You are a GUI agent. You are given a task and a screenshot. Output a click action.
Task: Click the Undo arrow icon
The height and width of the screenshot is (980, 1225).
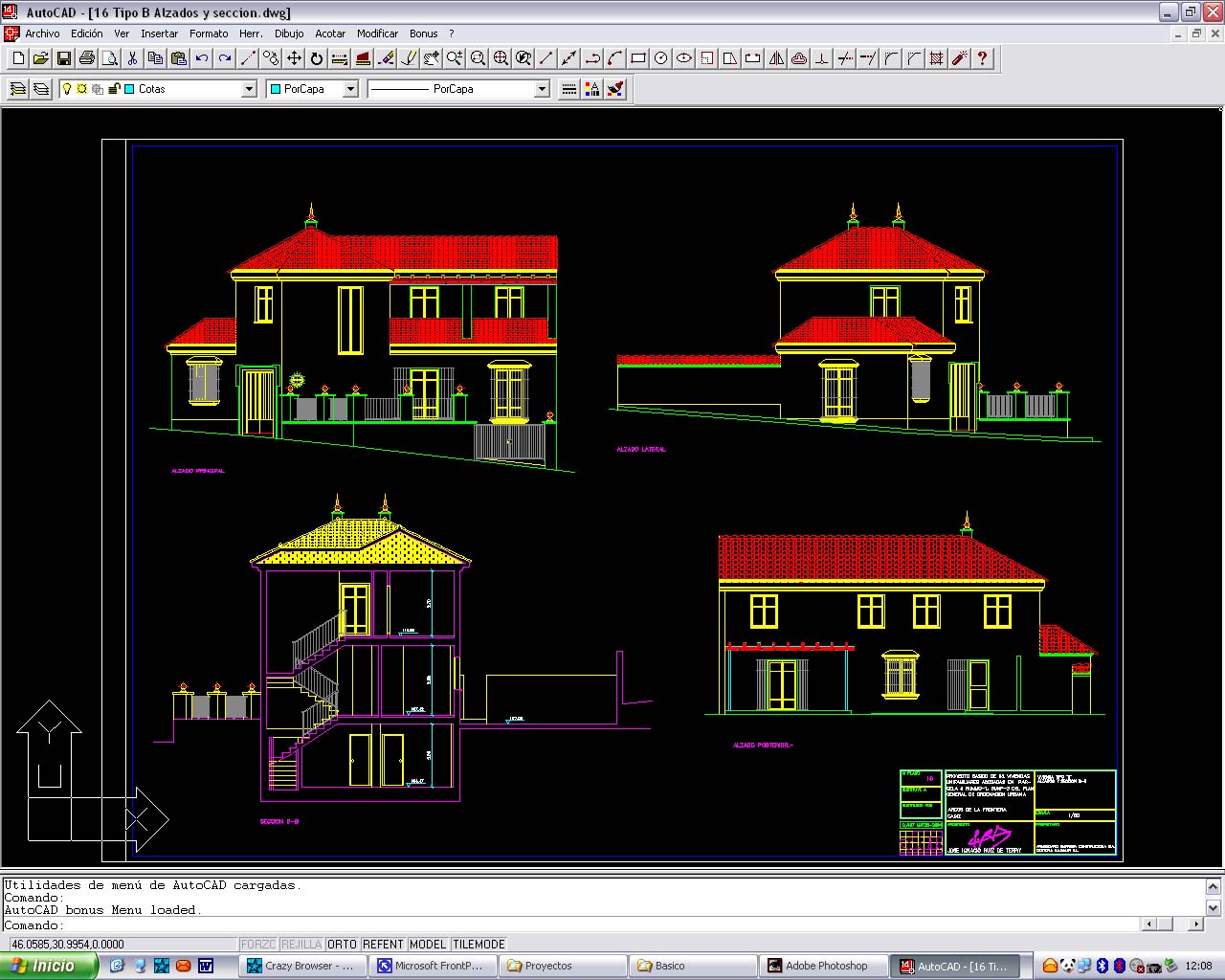[202, 58]
